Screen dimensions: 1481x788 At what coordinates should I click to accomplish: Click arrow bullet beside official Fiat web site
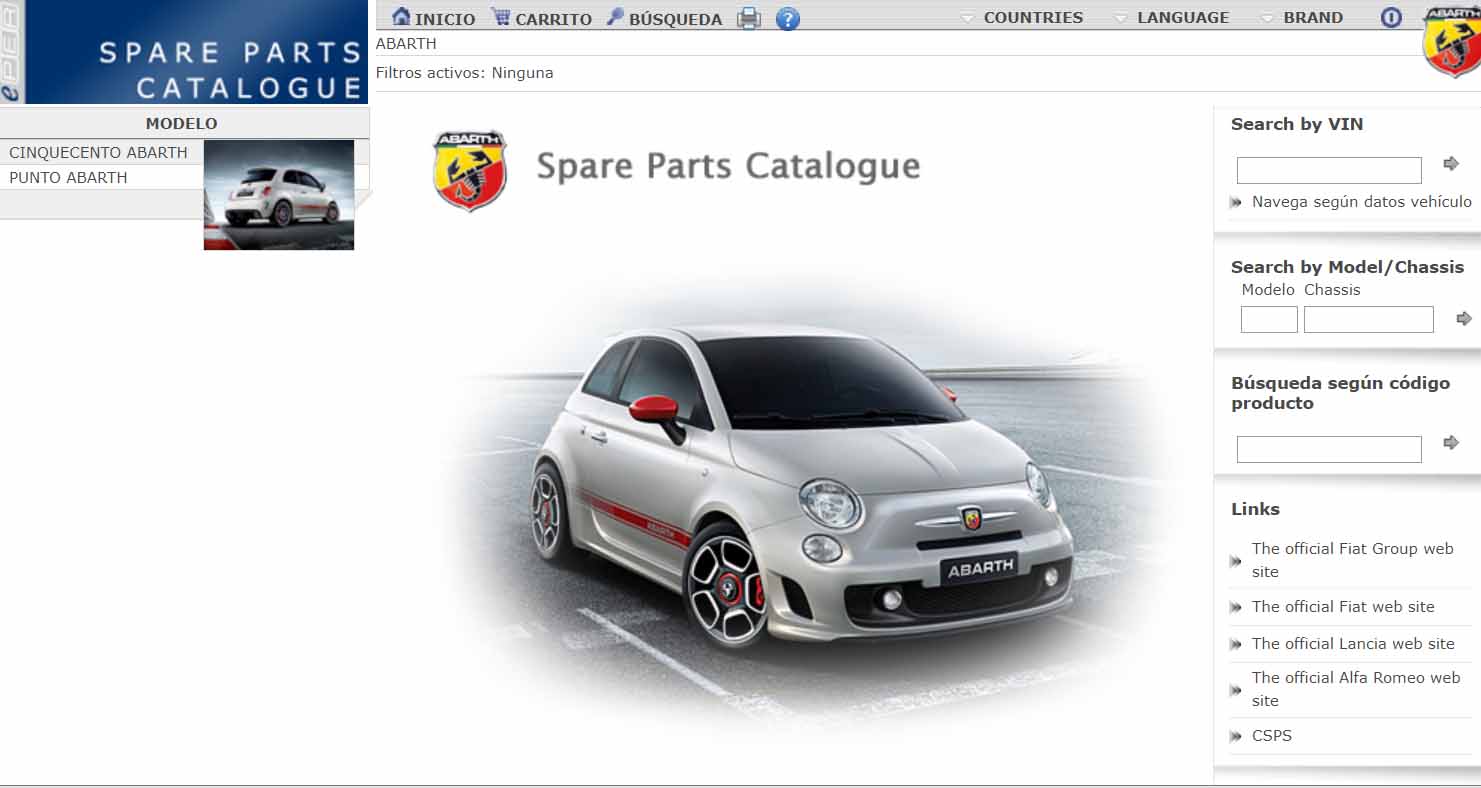(1236, 608)
